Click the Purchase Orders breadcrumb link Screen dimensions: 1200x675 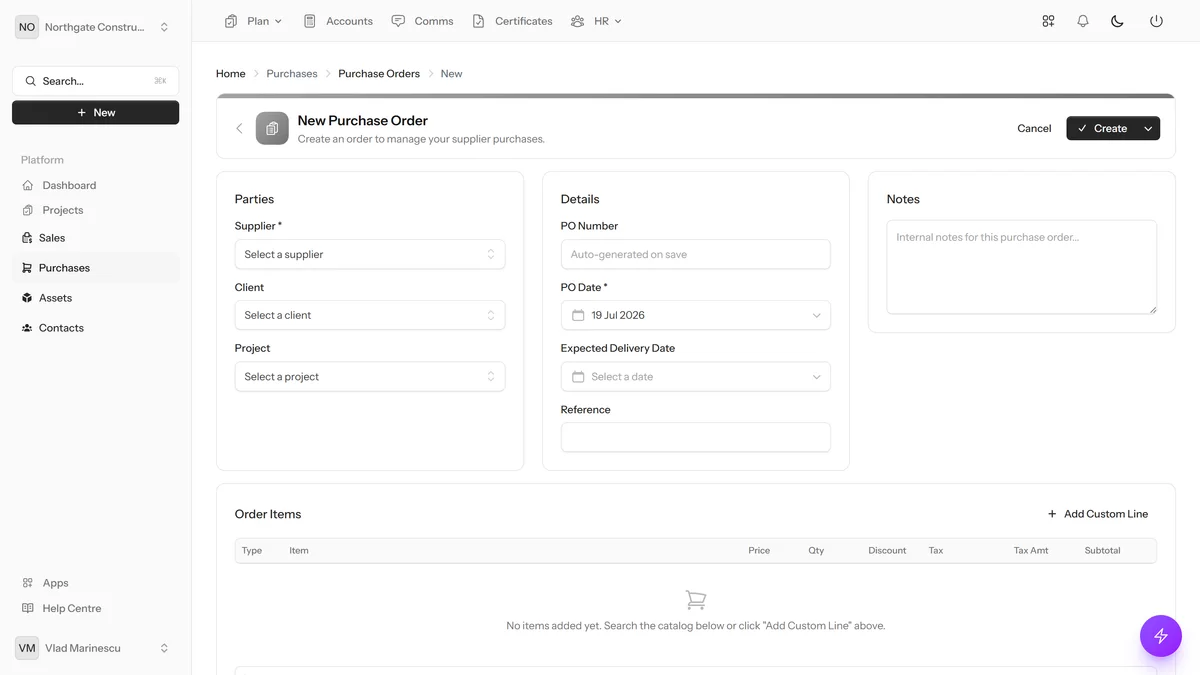tap(379, 74)
